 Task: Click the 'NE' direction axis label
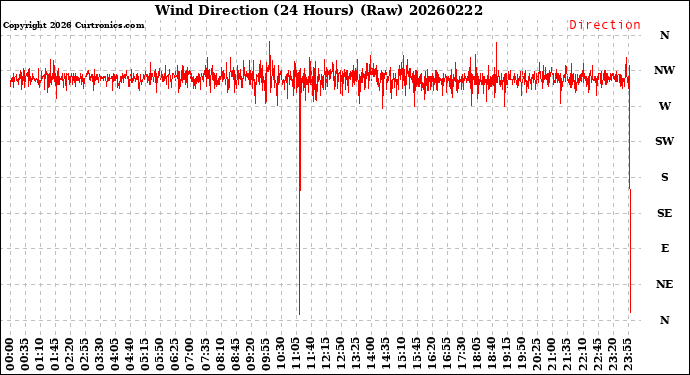click(x=664, y=284)
